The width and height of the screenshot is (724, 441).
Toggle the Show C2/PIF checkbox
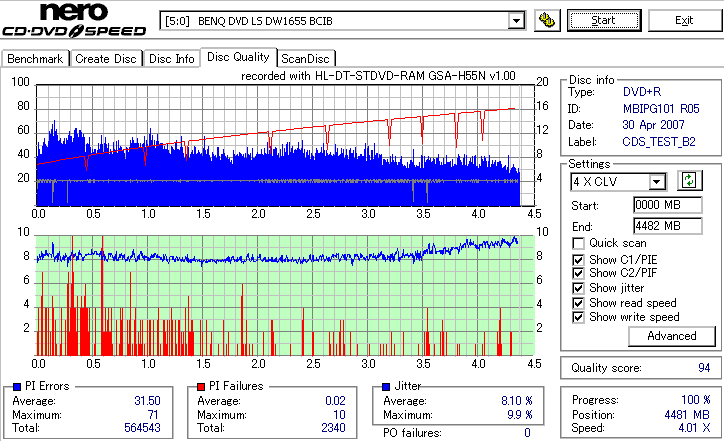[578, 273]
